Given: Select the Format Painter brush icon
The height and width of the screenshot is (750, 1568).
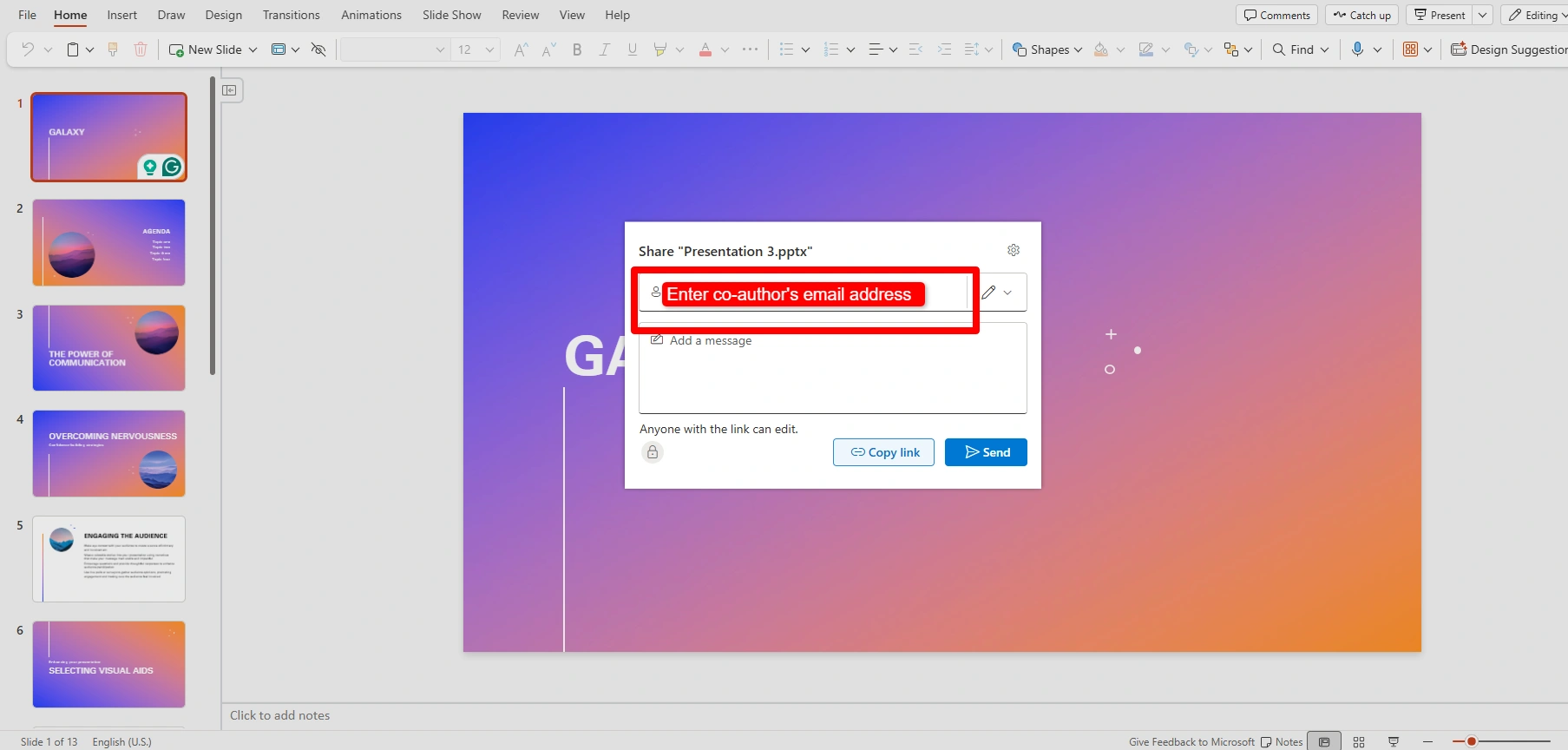Looking at the screenshot, I should 113,49.
